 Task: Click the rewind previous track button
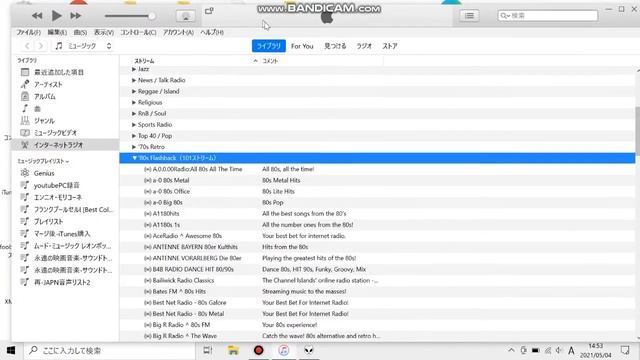[37, 16]
